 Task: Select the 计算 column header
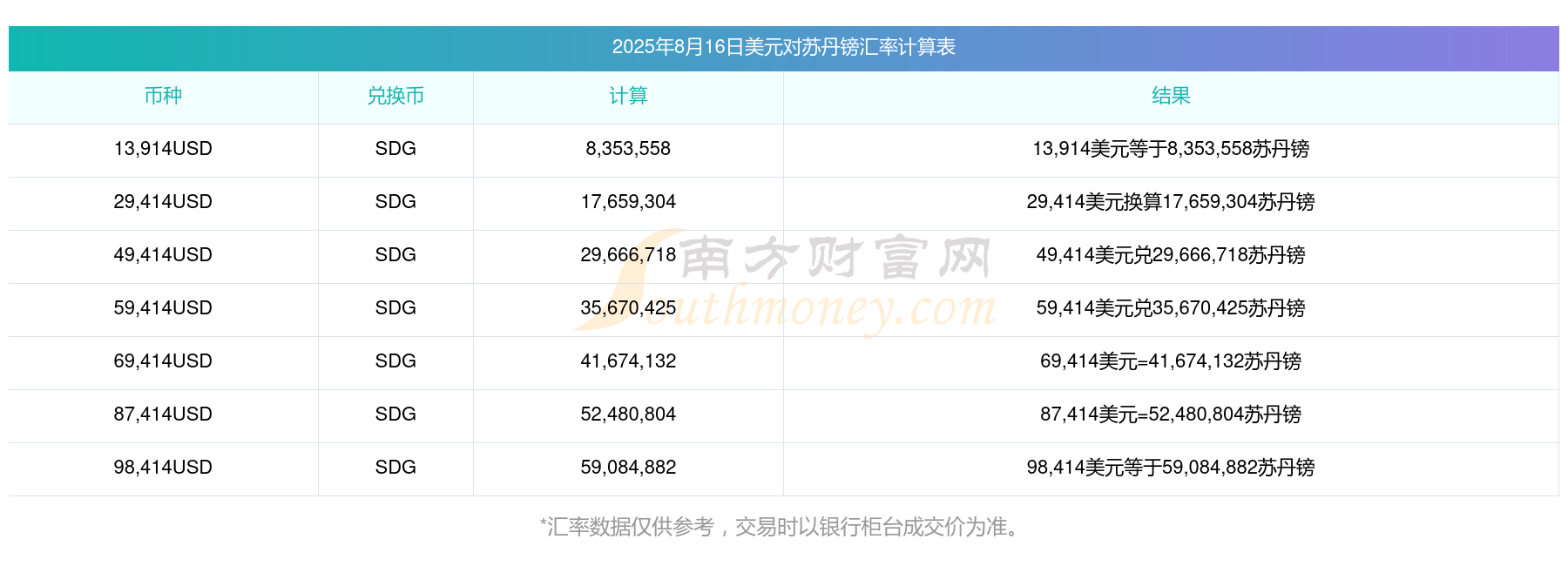point(628,96)
